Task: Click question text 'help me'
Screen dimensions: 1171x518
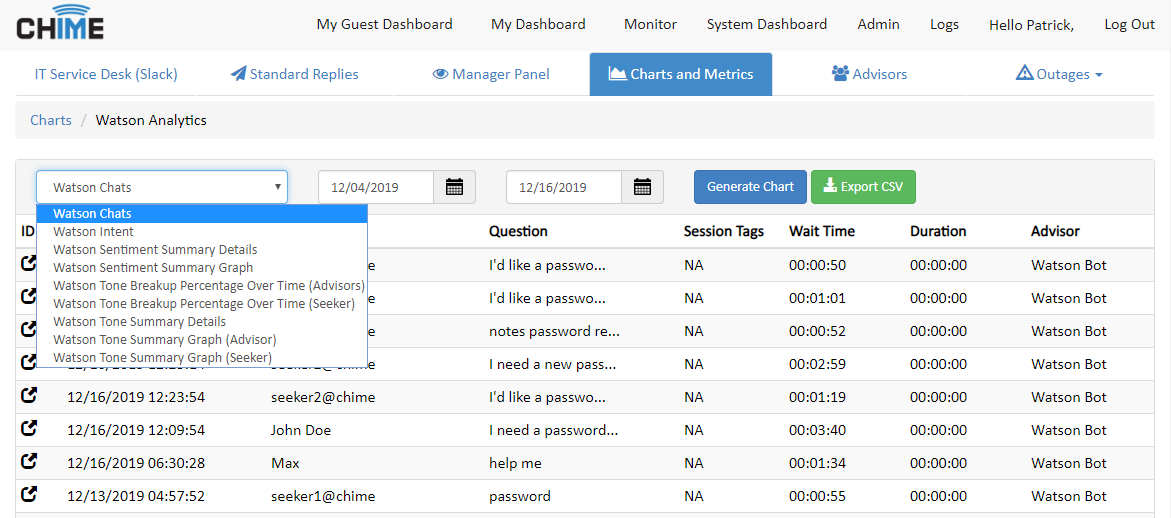Action: click(515, 464)
